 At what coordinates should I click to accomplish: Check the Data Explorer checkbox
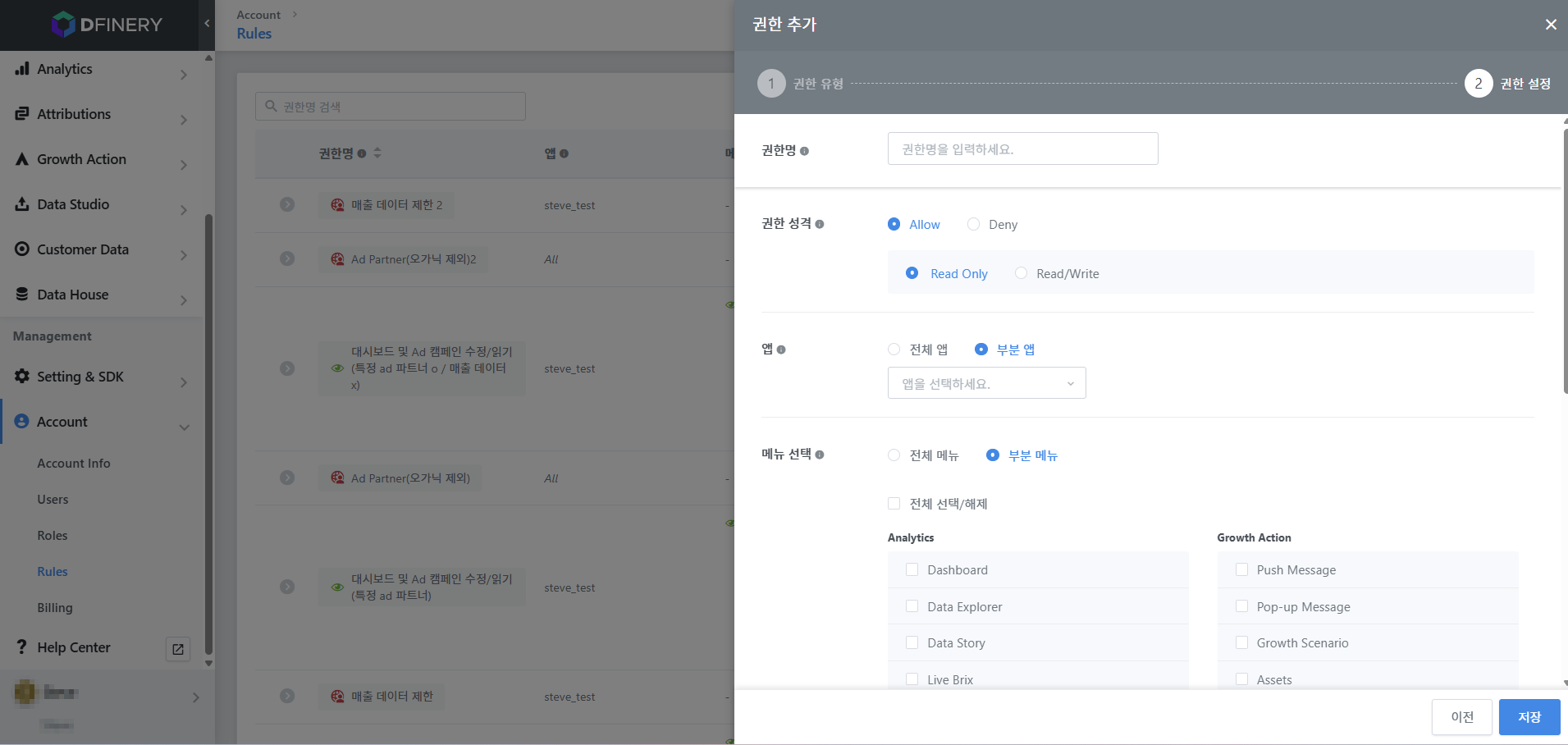coord(912,606)
